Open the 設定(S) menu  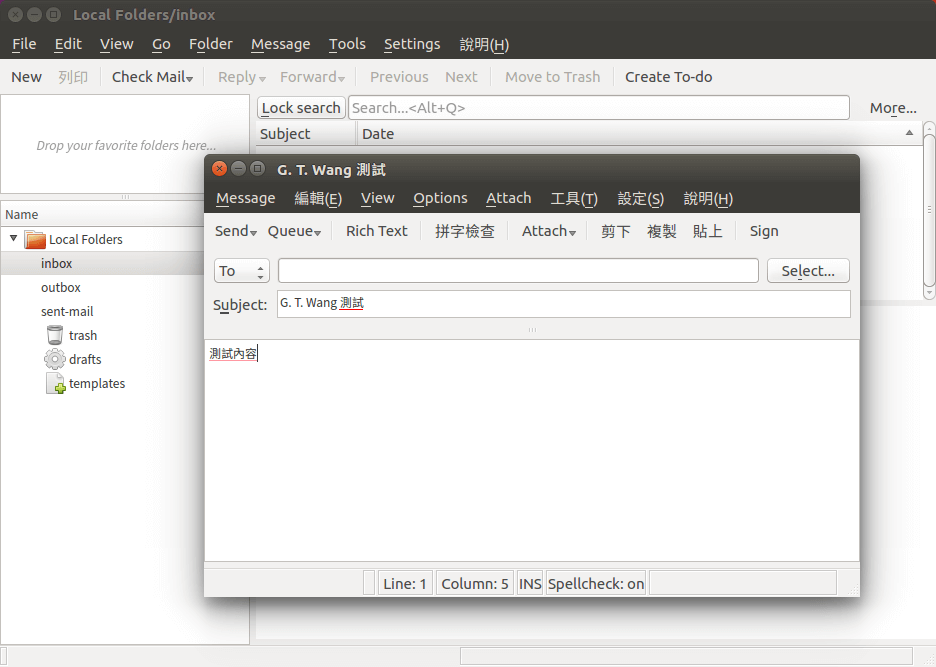click(x=640, y=198)
